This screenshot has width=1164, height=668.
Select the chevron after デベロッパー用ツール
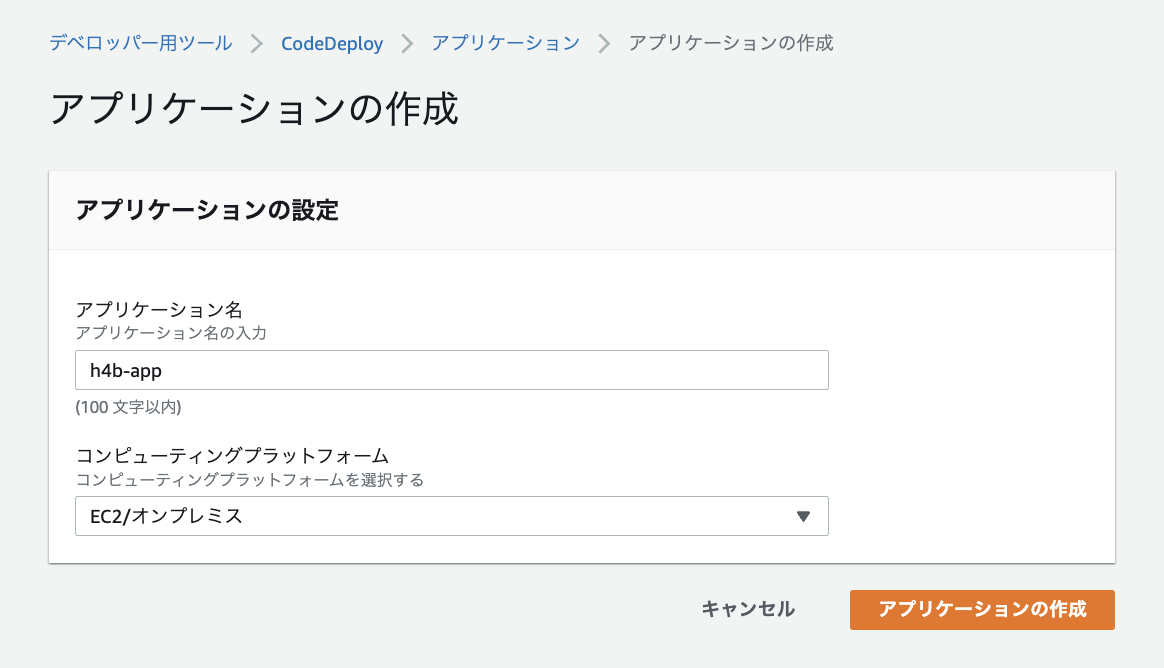tap(255, 43)
